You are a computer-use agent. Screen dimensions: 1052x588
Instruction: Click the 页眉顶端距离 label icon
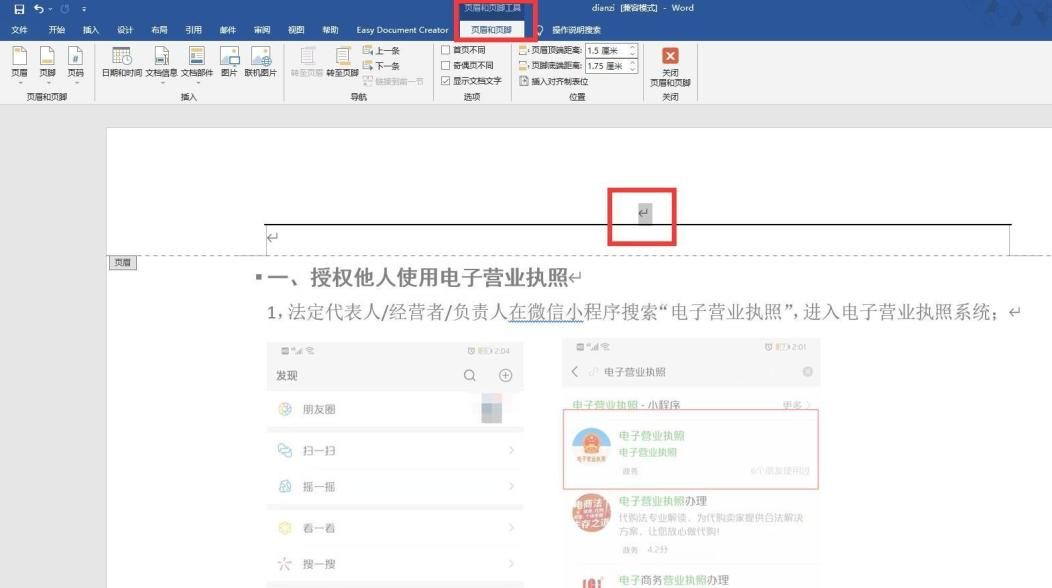click(x=523, y=50)
